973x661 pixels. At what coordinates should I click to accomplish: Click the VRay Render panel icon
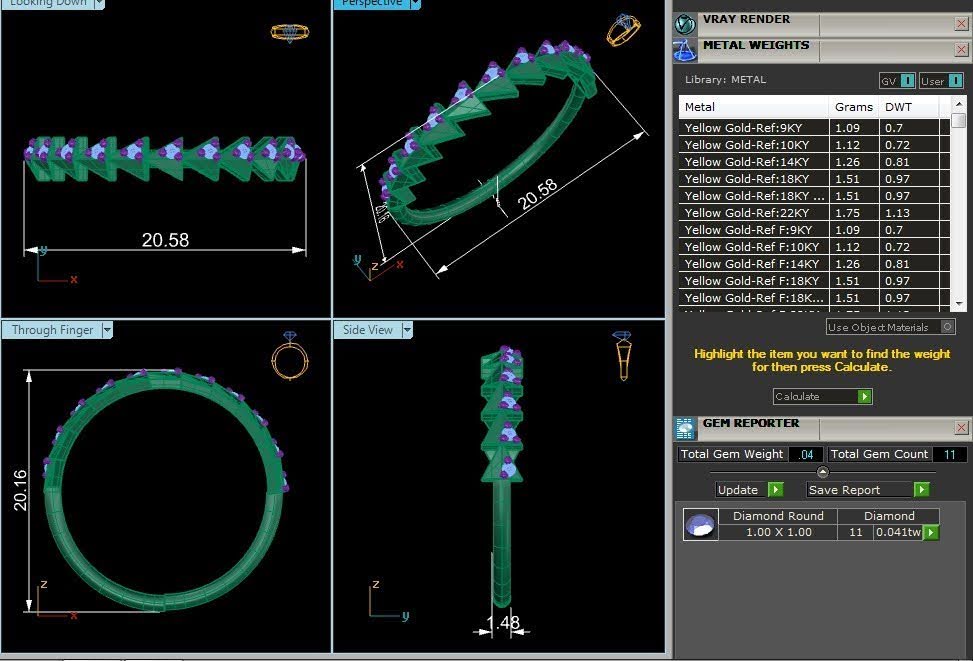pyautogui.click(x=685, y=24)
